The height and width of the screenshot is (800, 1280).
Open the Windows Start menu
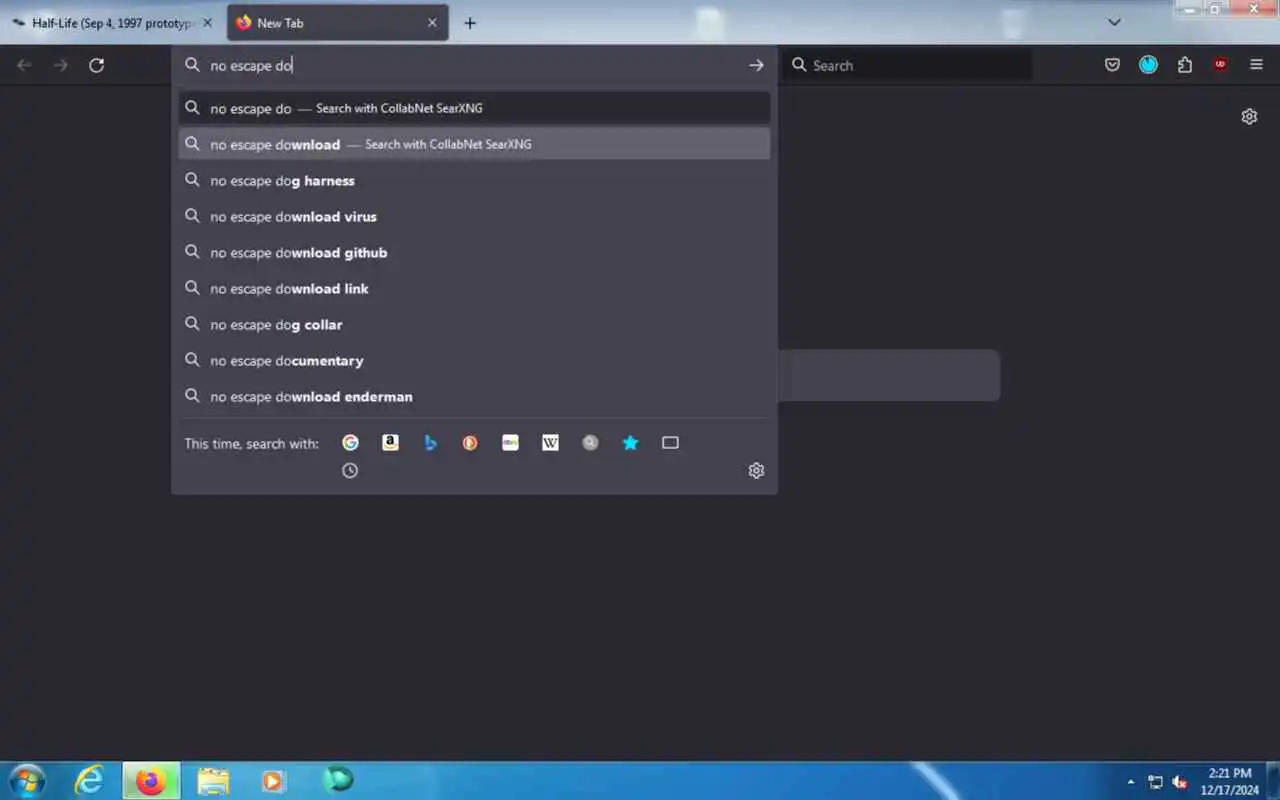coord(27,780)
